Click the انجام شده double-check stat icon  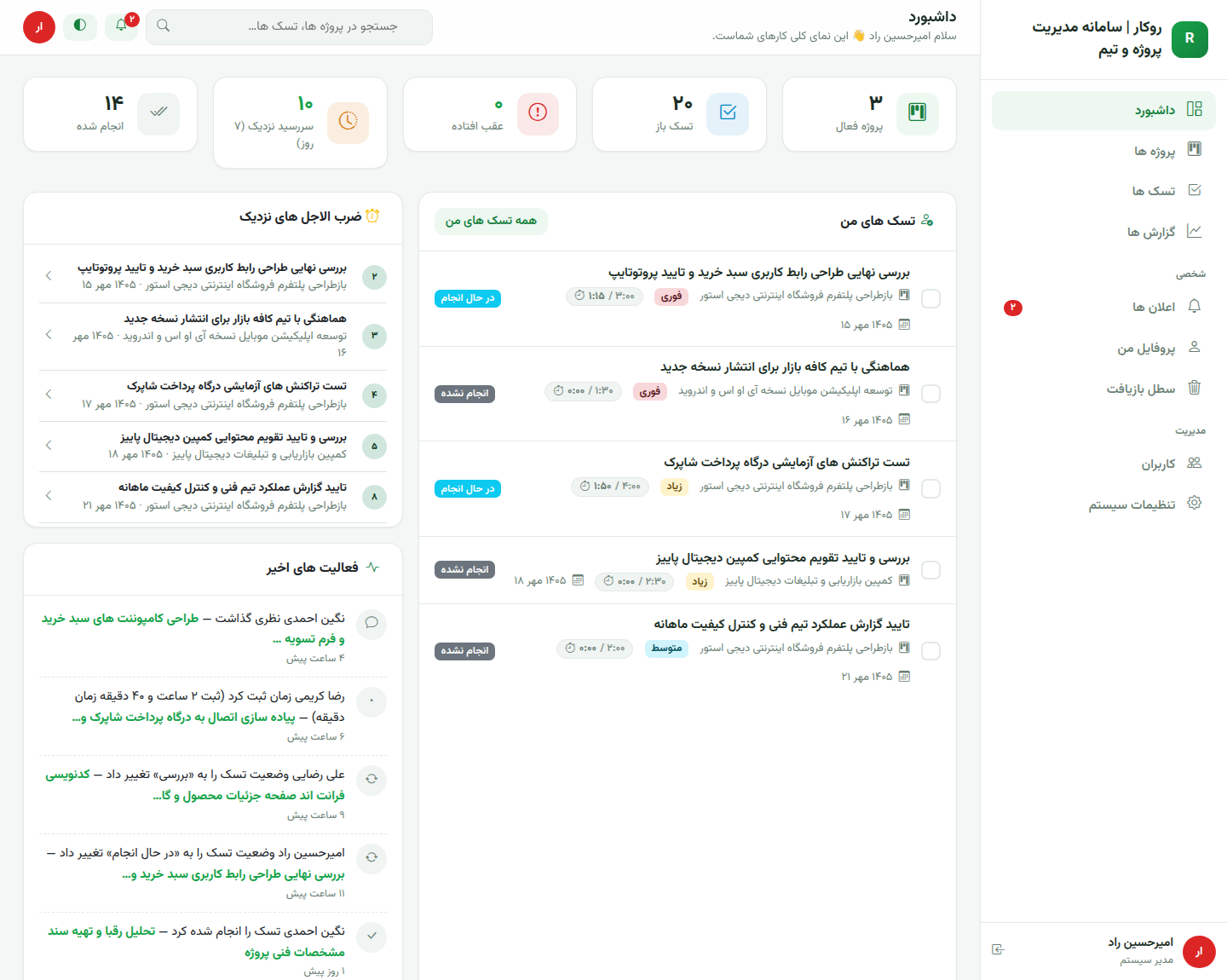point(158,114)
